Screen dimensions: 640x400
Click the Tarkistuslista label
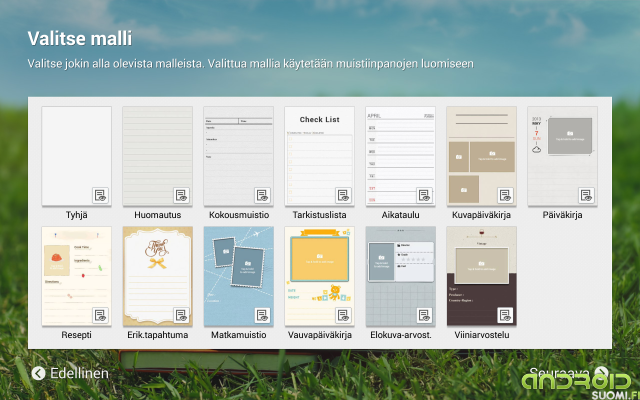(320, 215)
